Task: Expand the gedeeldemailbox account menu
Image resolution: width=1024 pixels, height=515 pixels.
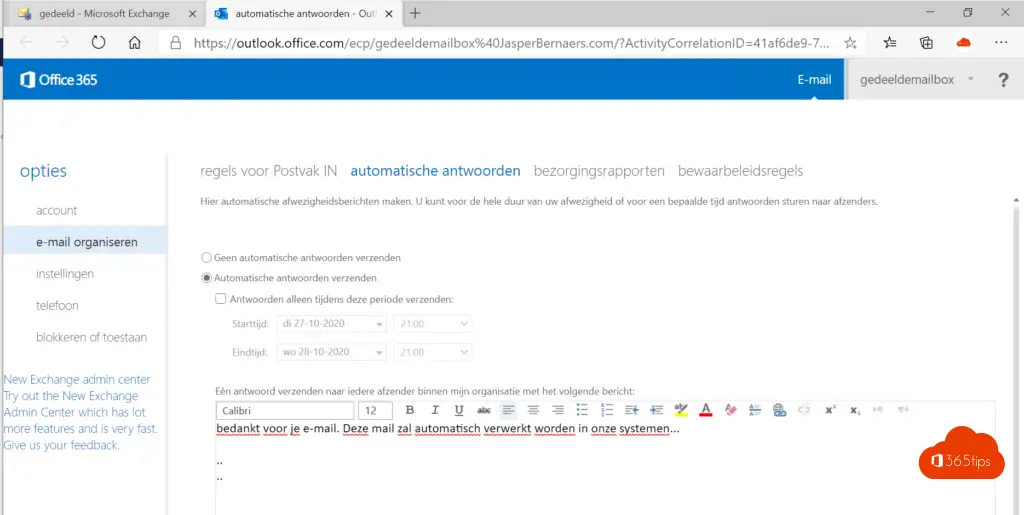Action: (x=969, y=80)
